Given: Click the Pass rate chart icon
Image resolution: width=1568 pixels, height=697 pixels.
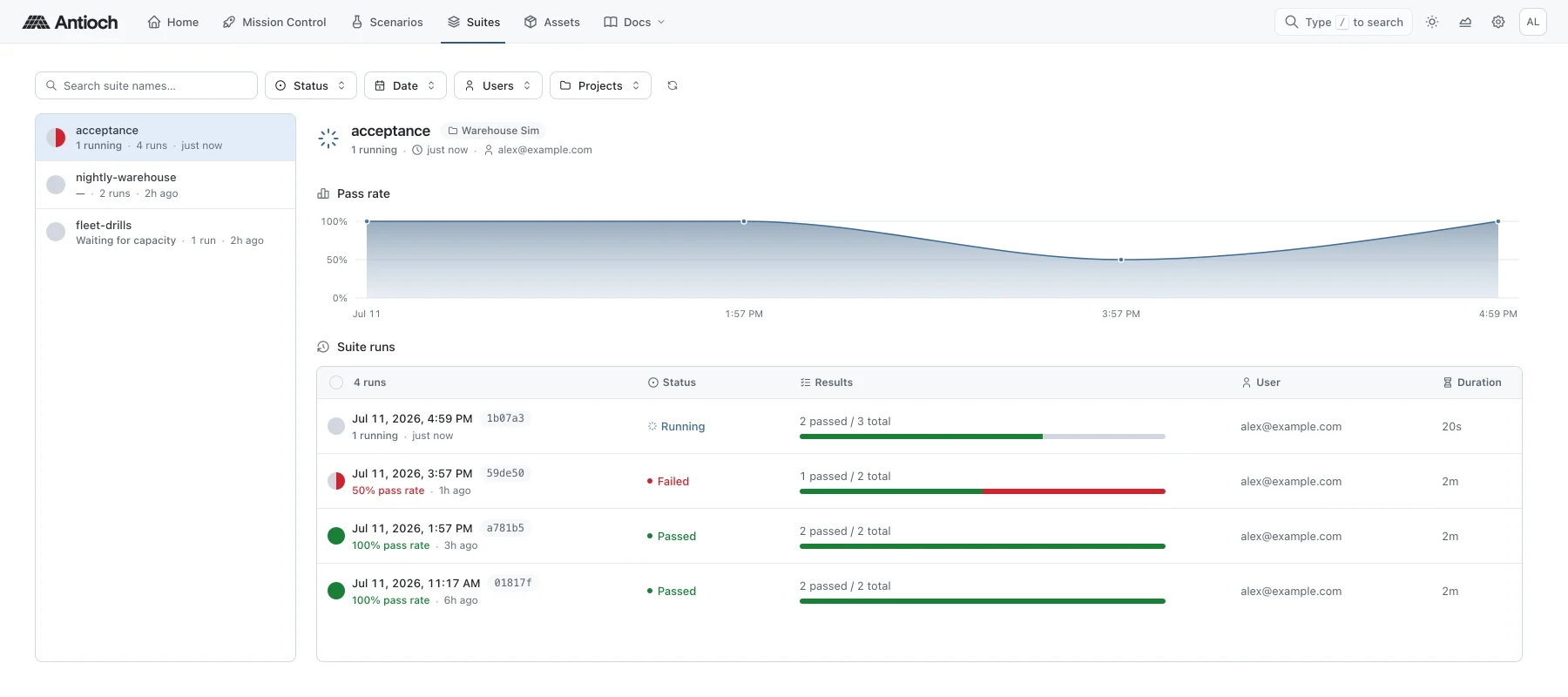Looking at the screenshot, I should [x=323, y=193].
